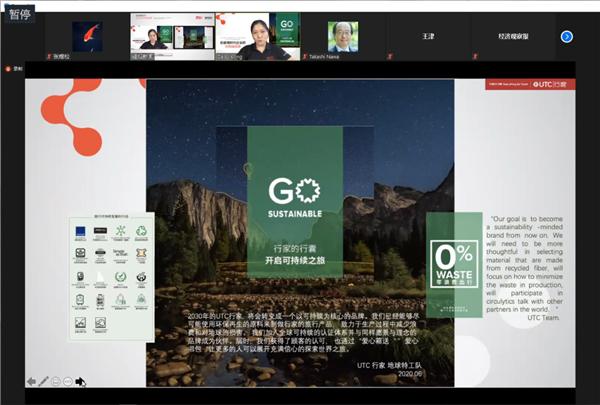Select the presenter's camera video thumbnail
This screenshot has height=405, width=600.
coord(258,36)
